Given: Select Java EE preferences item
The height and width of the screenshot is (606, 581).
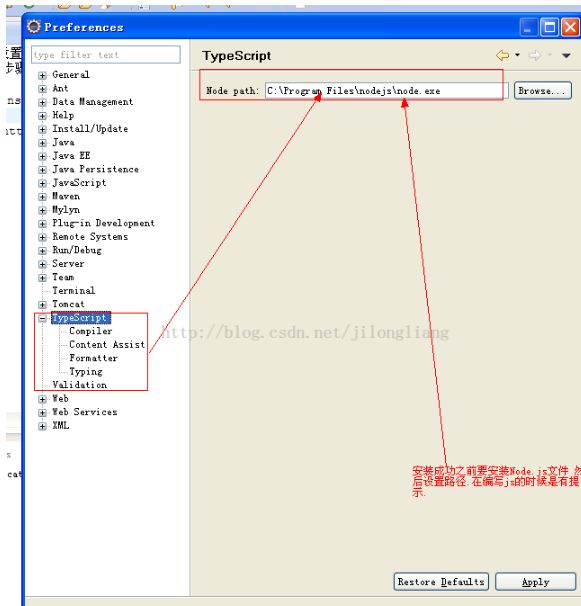Looking at the screenshot, I should click(71, 156).
